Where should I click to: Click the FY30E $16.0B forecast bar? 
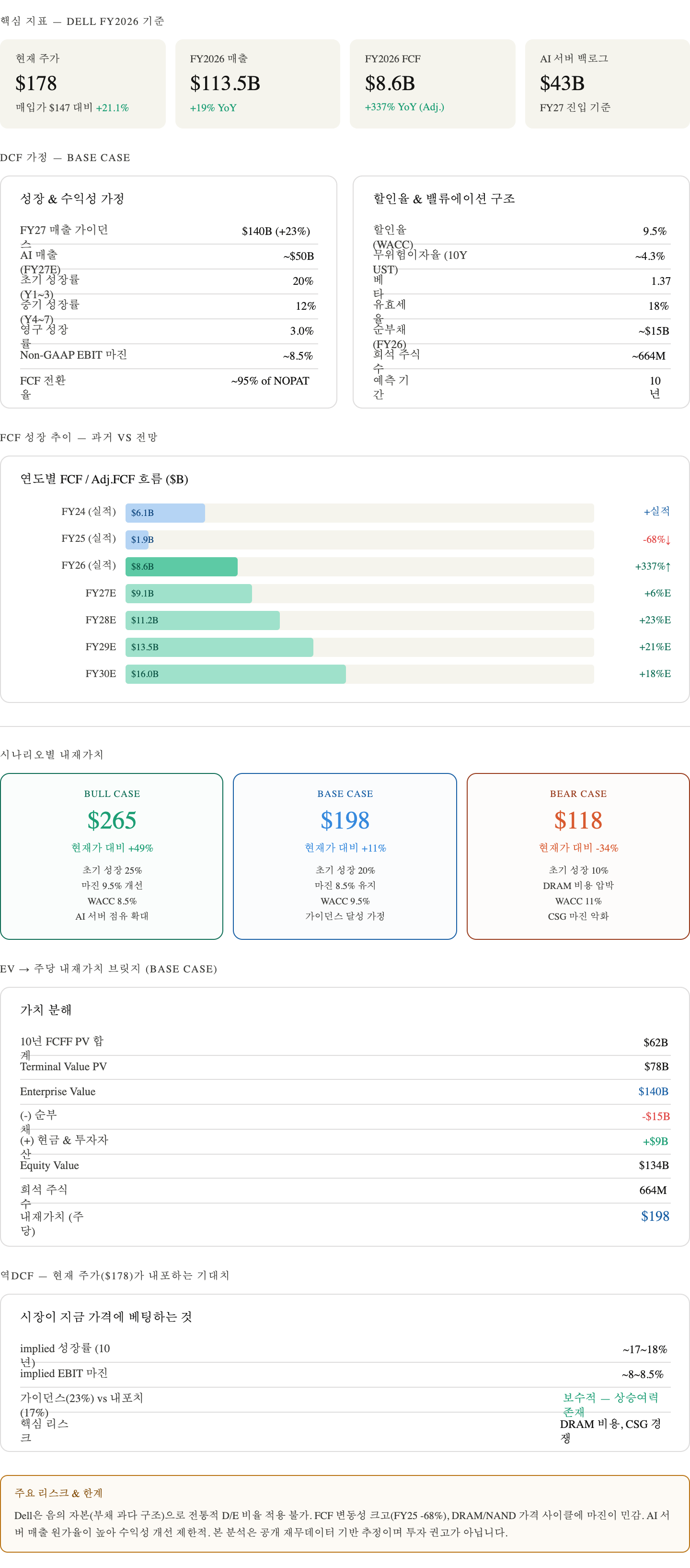click(235, 674)
